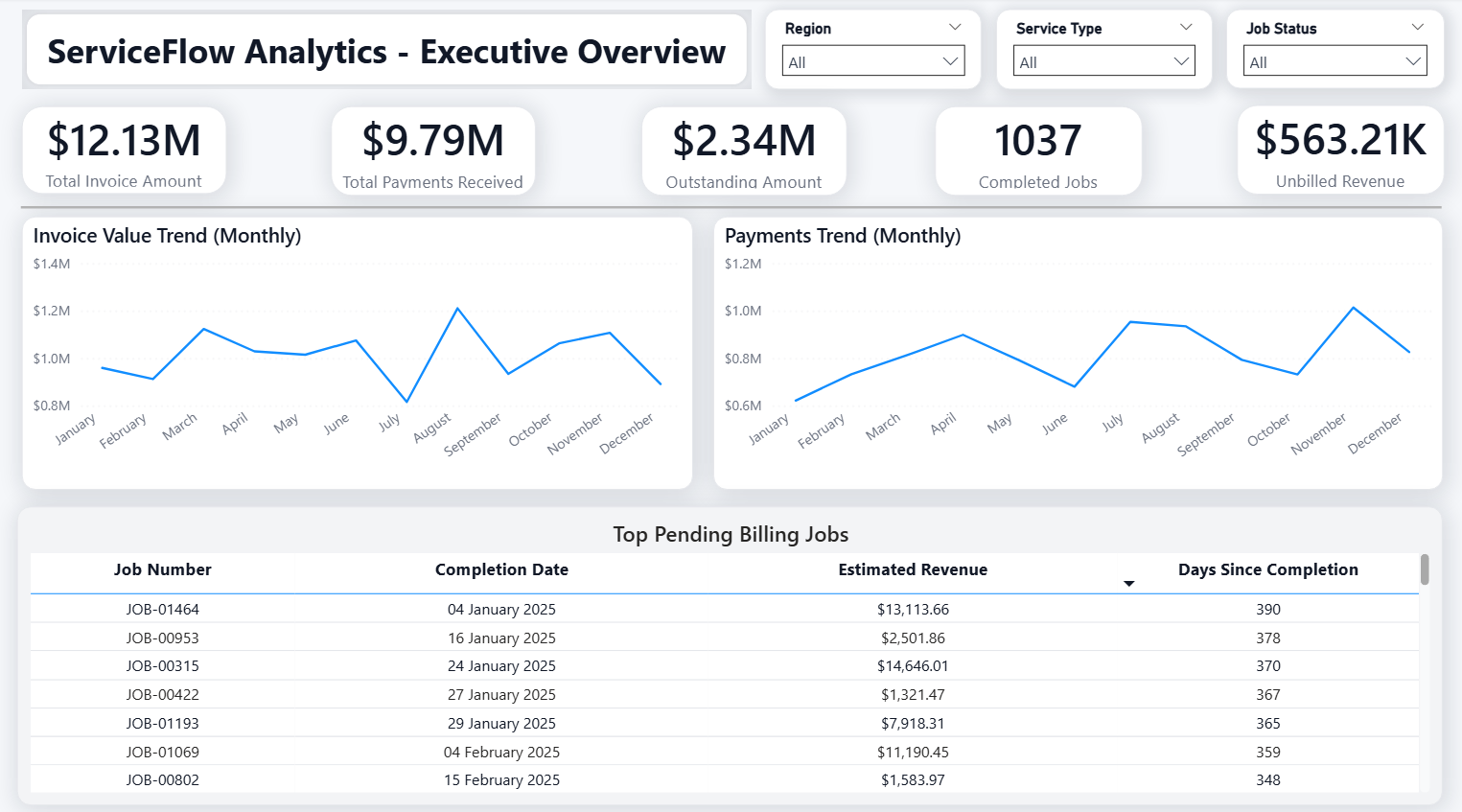This screenshot has width=1462, height=812.
Task: Sort table by Estimated Revenue column
Action: [x=913, y=569]
